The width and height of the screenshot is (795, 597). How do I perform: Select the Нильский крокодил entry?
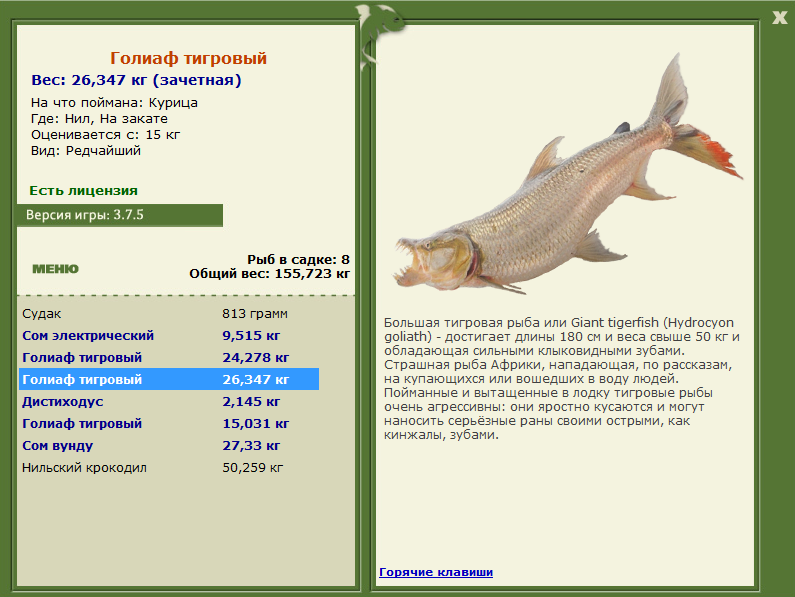[169, 468]
